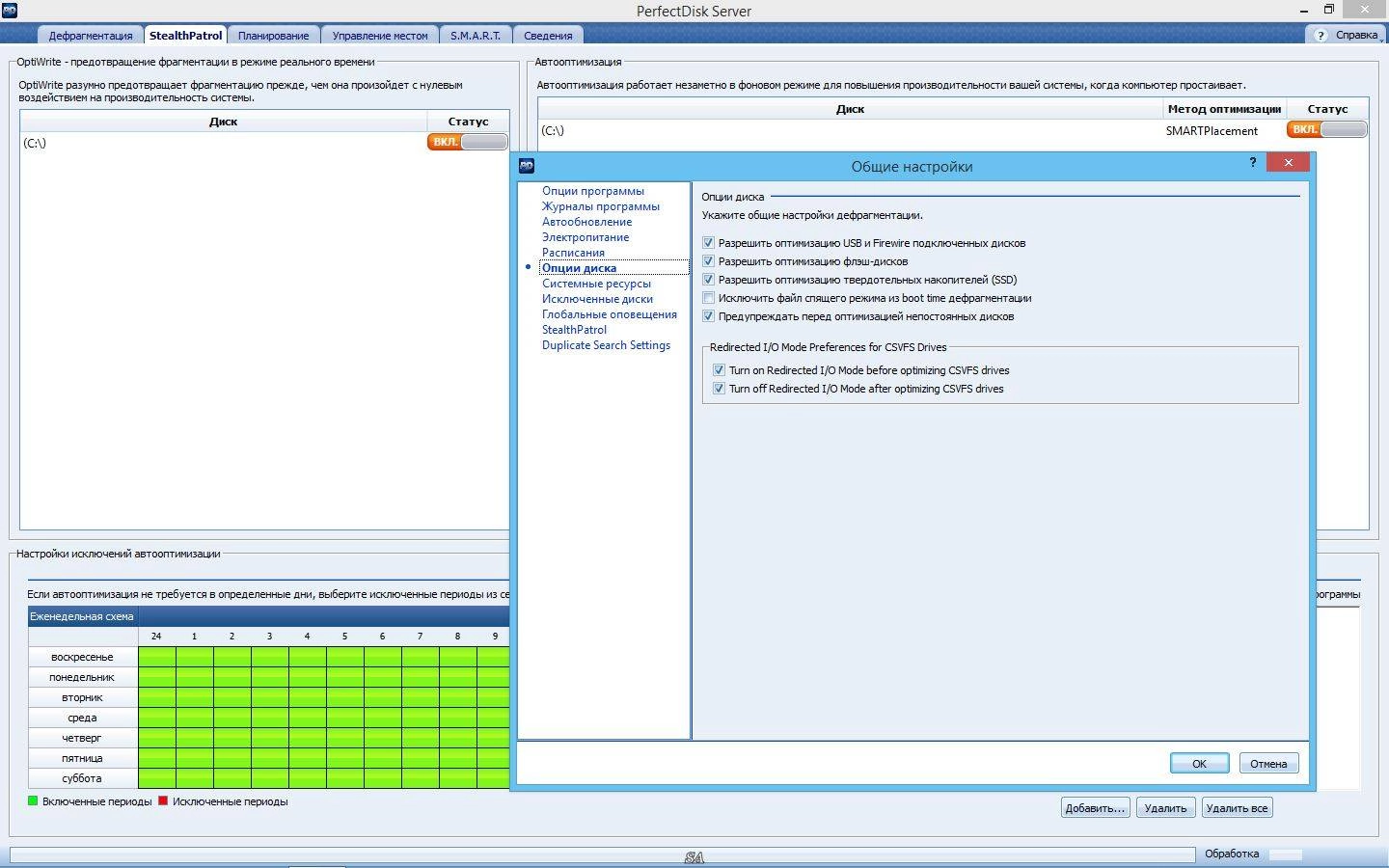Image resolution: width=1389 pixels, height=868 pixels.
Task: Click суббота cell under hour 7
Action: click(420, 778)
